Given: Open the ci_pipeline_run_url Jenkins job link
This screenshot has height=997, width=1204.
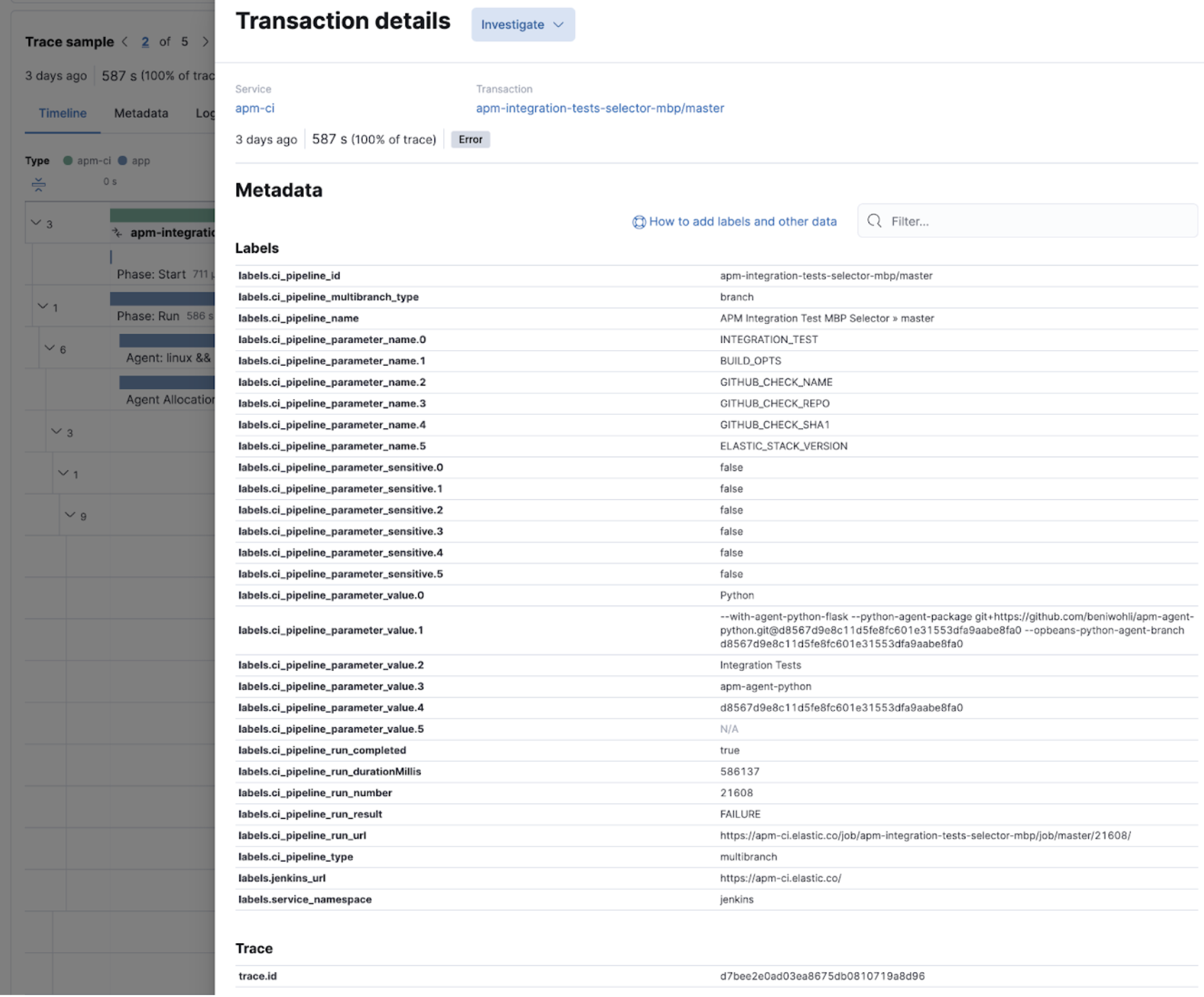Looking at the screenshot, I should 925,836.
